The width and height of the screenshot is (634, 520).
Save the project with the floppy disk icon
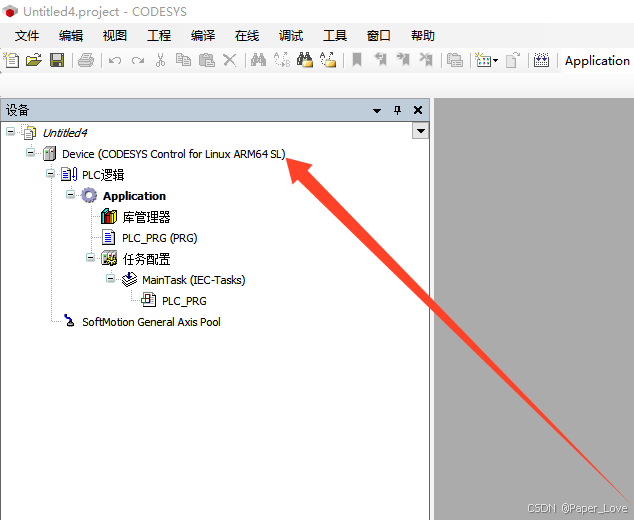click(x=57, y=60)
